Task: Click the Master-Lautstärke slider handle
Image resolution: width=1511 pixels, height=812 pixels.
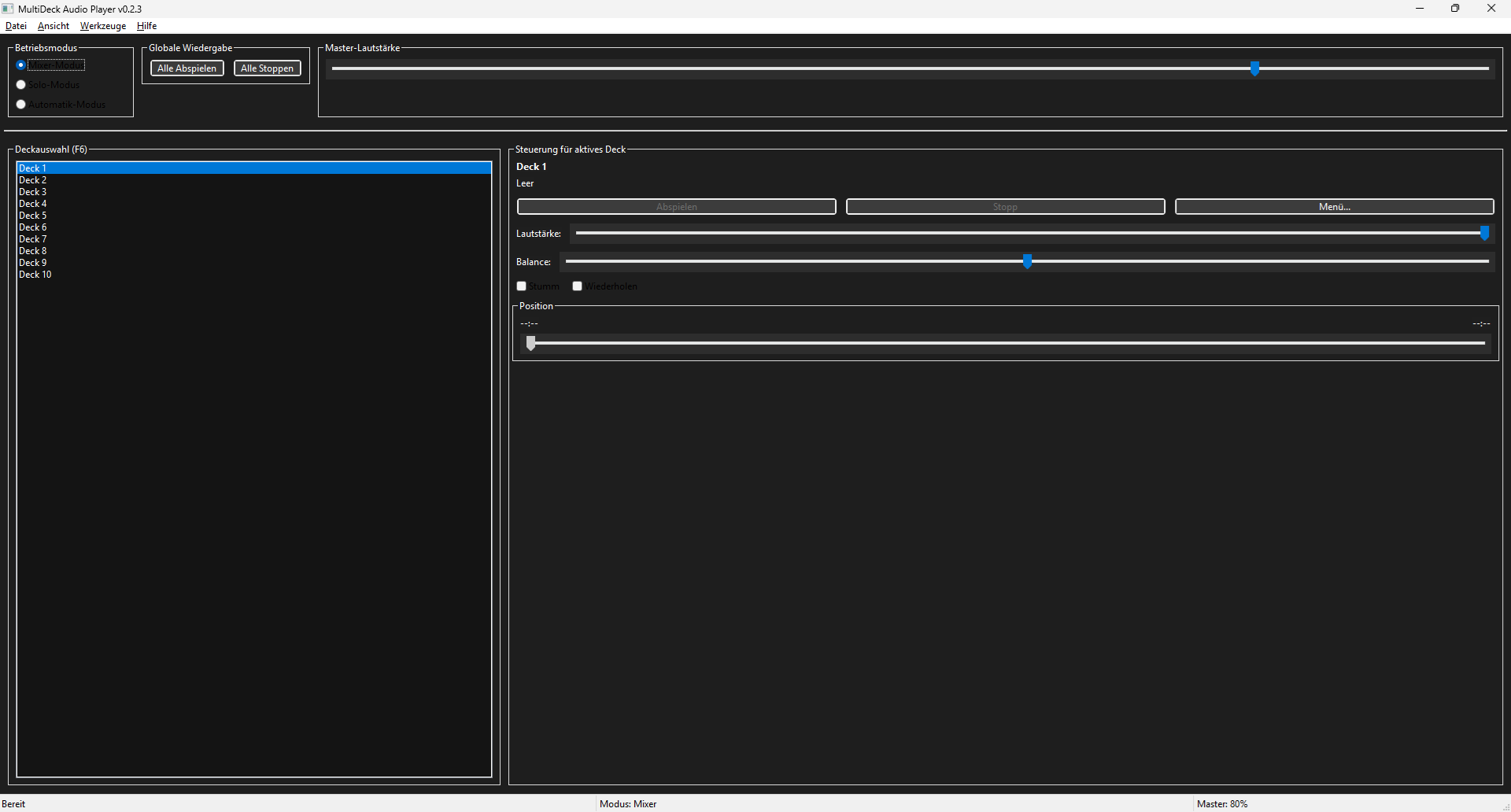Action: 1255,69
